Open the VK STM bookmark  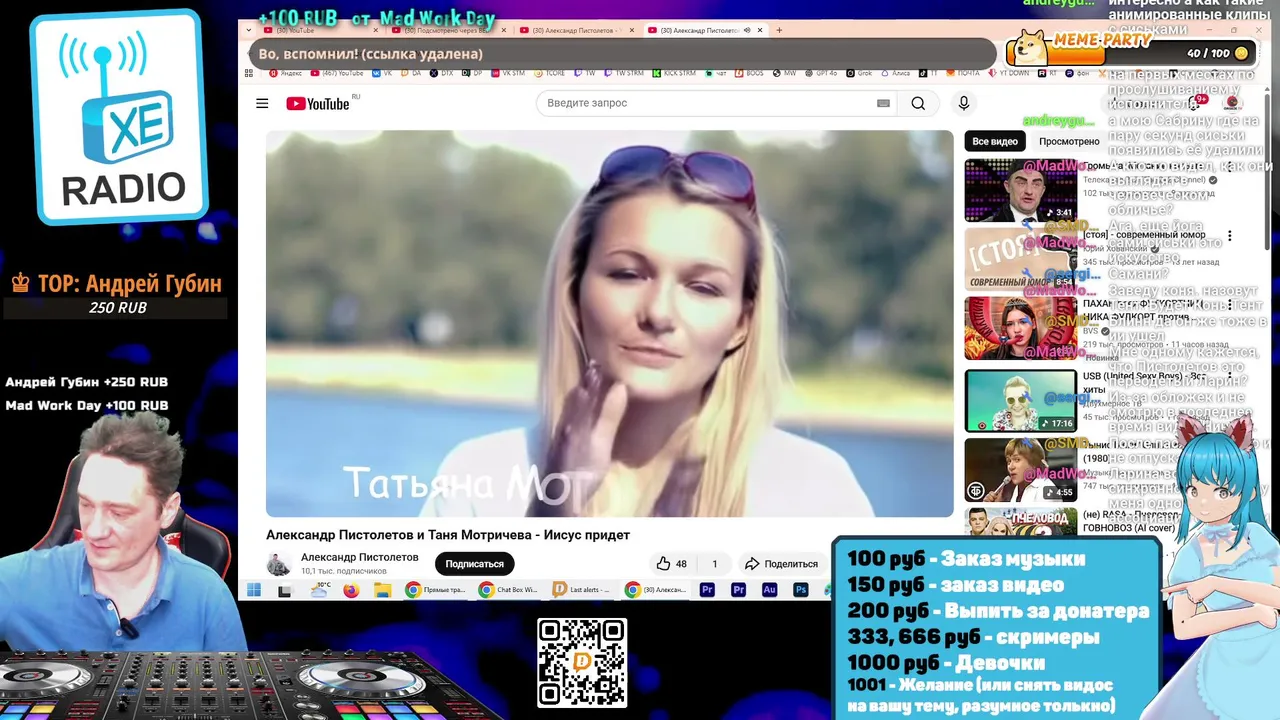click(507, 73)
